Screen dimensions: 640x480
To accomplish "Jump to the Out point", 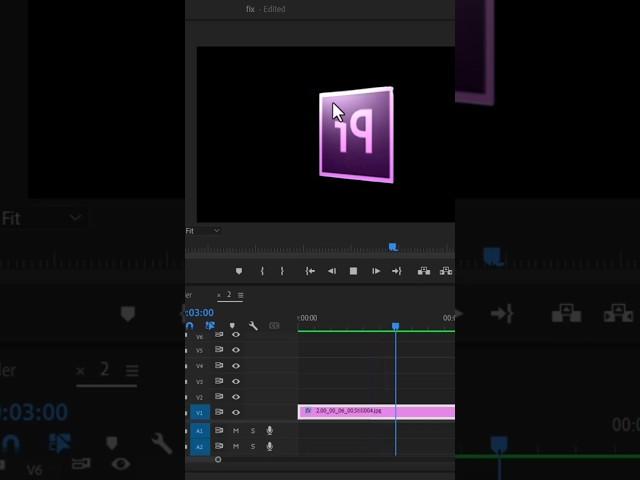I will click(397, 271).
